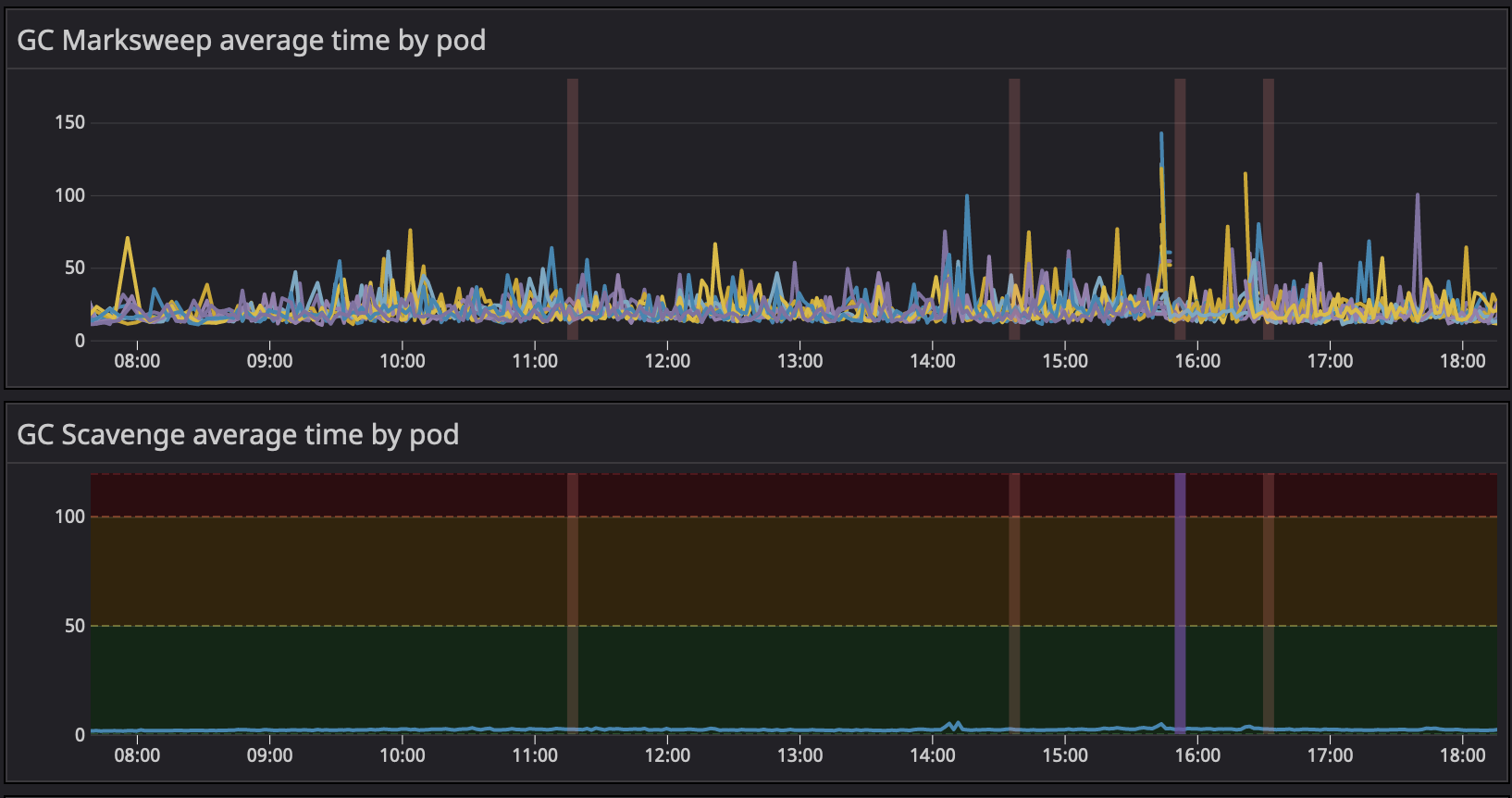Select 11:15 annotation marker in Marksweep chart

coord(573,209)
